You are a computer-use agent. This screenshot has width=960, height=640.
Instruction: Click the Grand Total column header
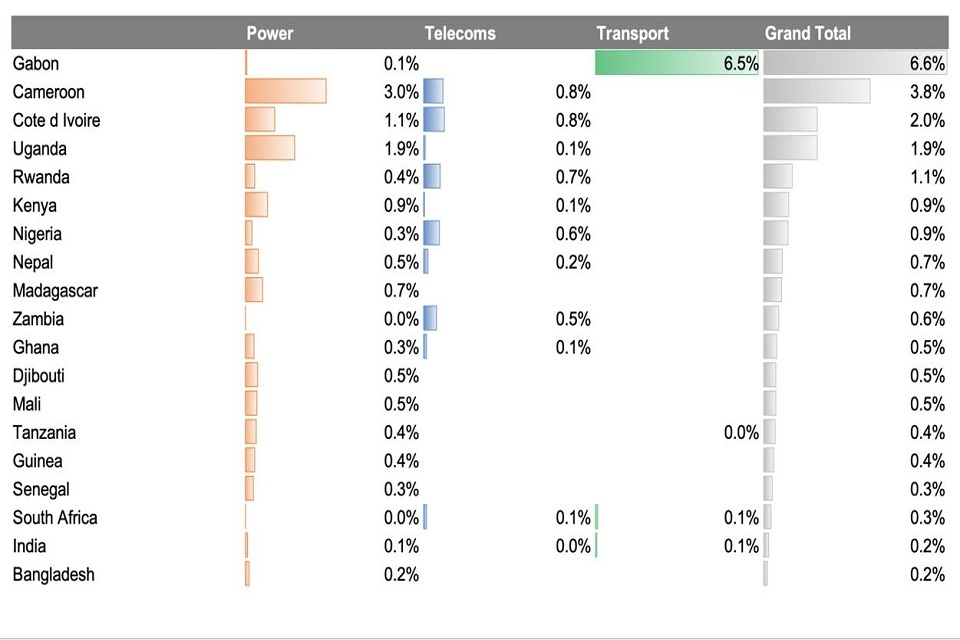[x=807, y=33]
